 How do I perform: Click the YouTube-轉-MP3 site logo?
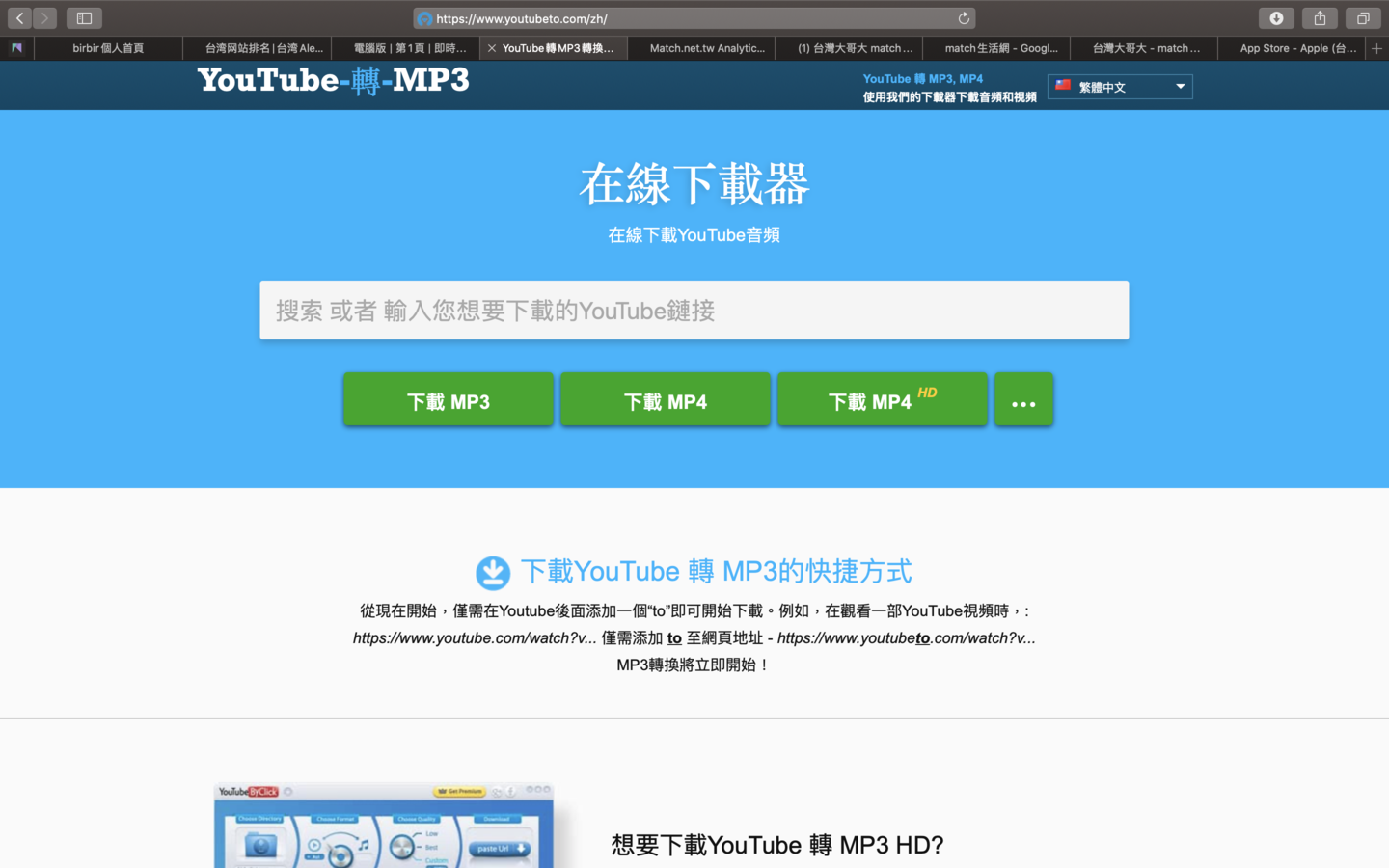[334, 81]
